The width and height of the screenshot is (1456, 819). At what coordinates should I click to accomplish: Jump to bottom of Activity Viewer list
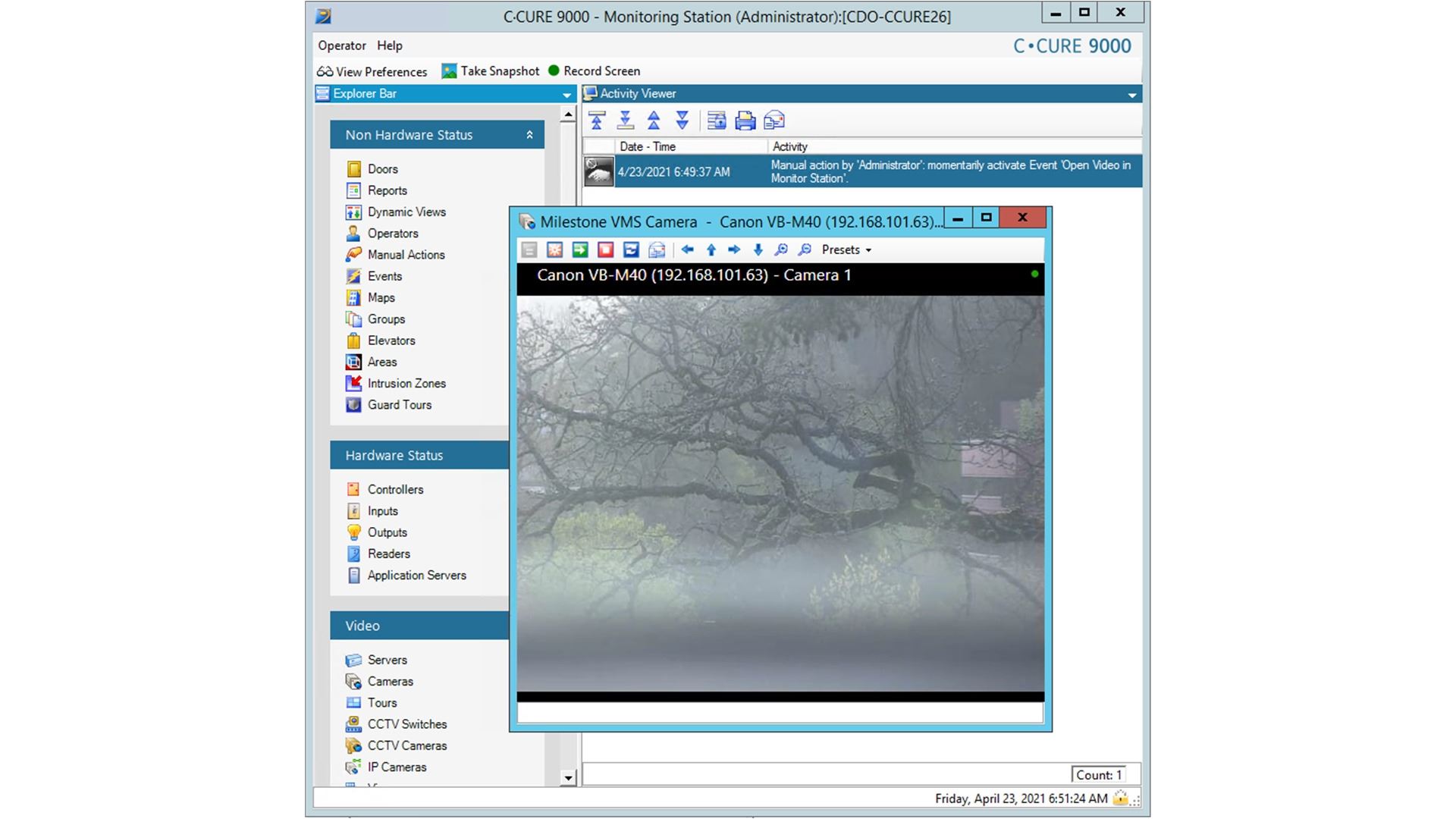pos(625,121)
